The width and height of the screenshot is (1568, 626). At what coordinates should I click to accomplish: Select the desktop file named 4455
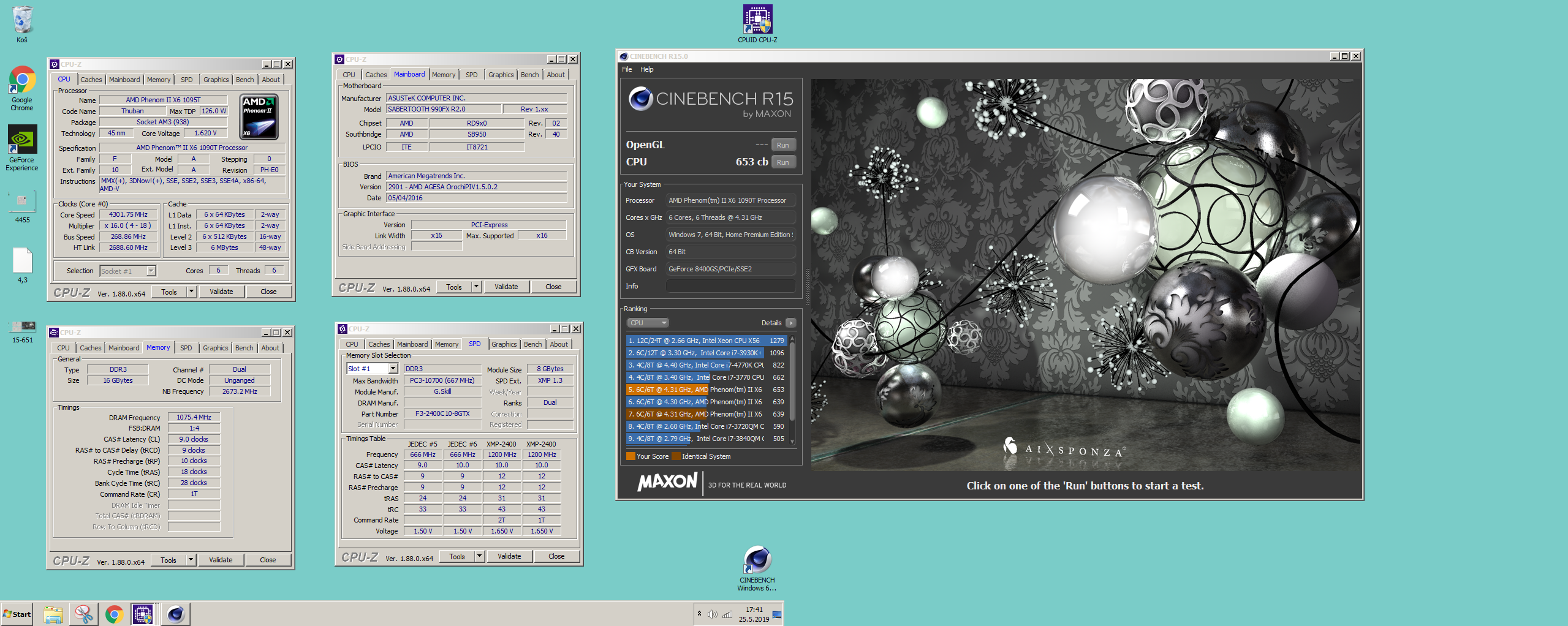tap(22, 206)
